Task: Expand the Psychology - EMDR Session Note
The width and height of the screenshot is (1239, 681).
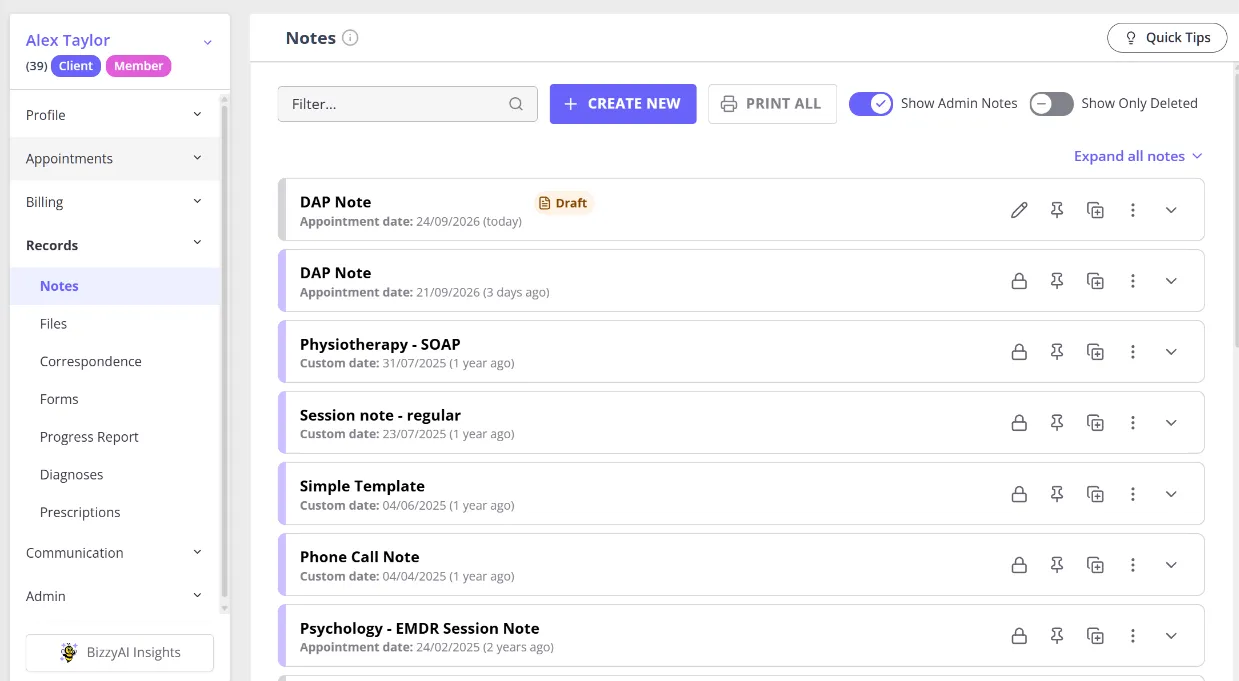Action: click(1171, 636)
